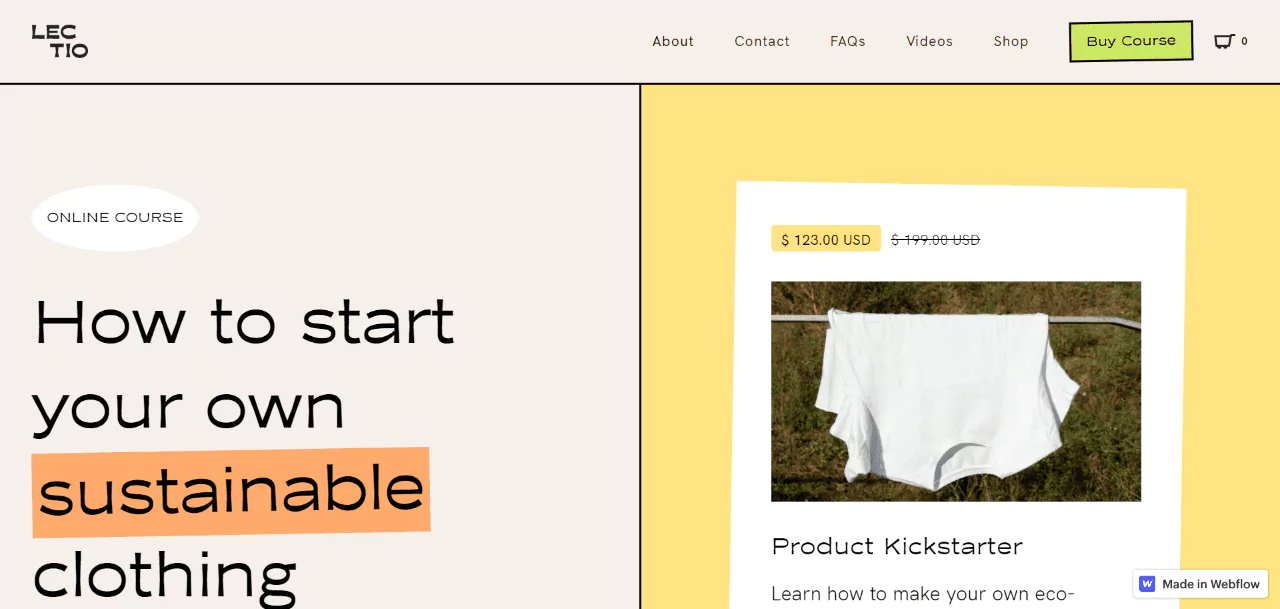Open the Shop page
The image size is (1280, 609).
pyautogui.click(x=1010, y=41)
